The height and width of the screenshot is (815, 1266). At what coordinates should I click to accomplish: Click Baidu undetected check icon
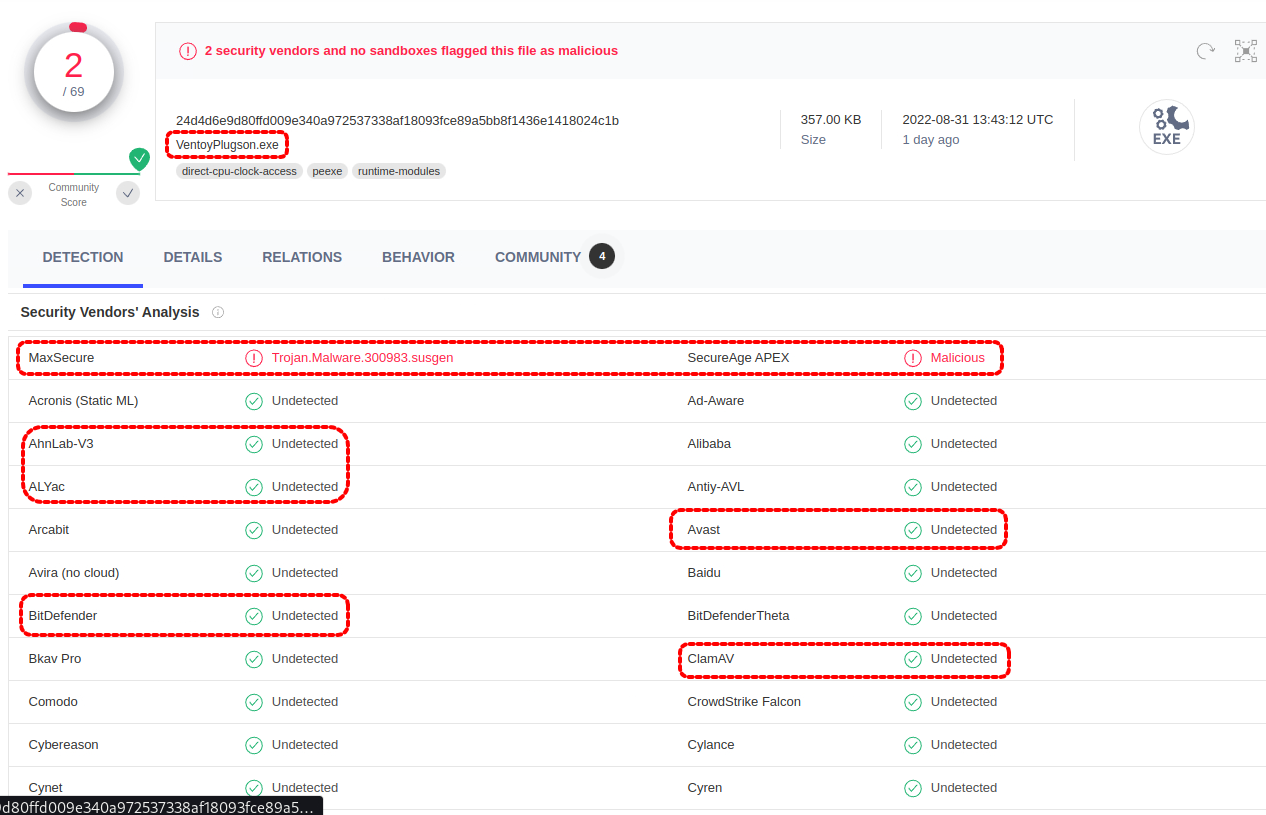click(913, 573)
